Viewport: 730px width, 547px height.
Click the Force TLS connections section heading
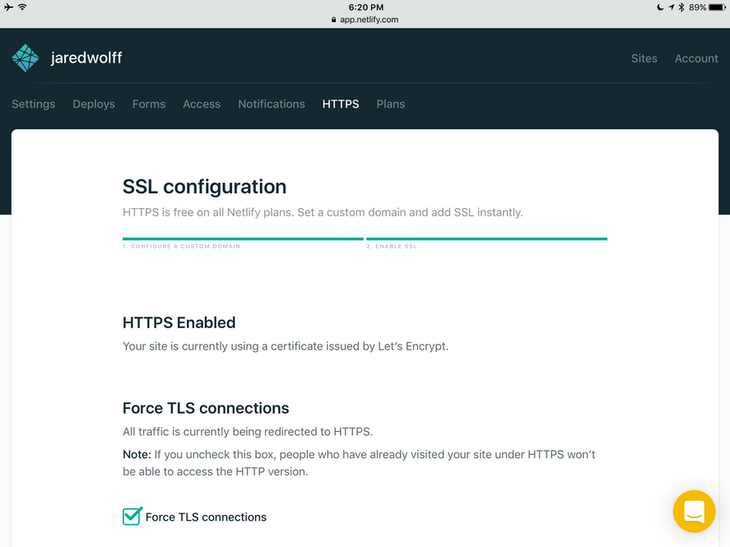[x=205, y=408]
